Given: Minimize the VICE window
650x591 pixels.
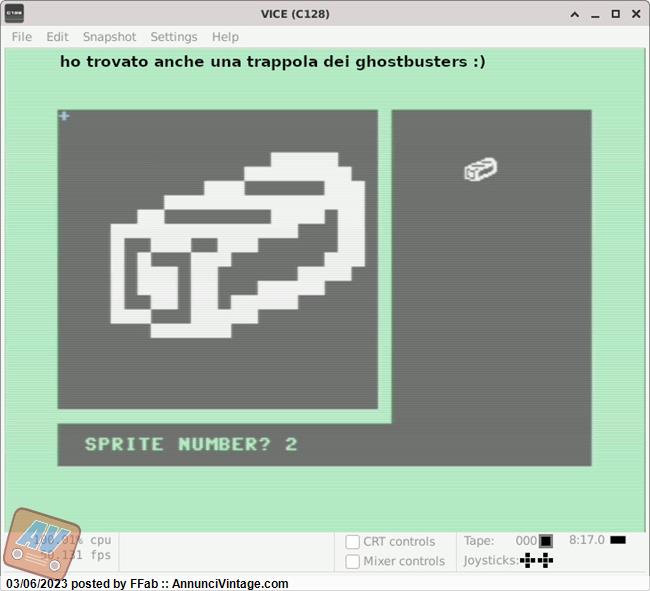Looking at the screenshot, I should [x=595, y=15].
